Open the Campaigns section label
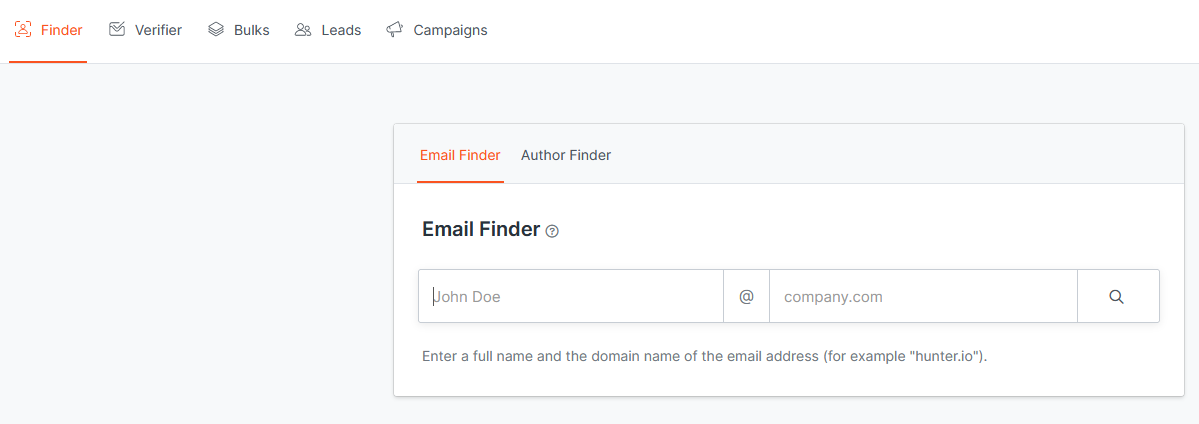The height and width of the screenshot is (424, 1199). click(x=450, y=30)
